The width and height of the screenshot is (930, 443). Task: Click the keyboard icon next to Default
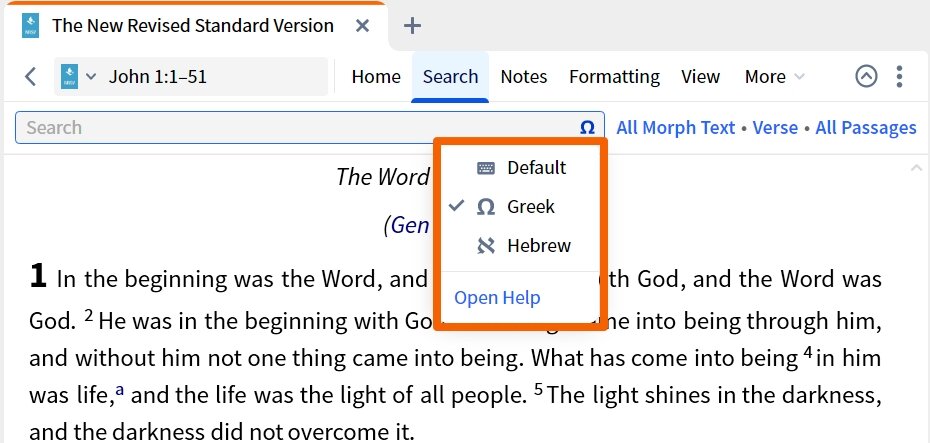pyautogui.click(x=486, y=168)
